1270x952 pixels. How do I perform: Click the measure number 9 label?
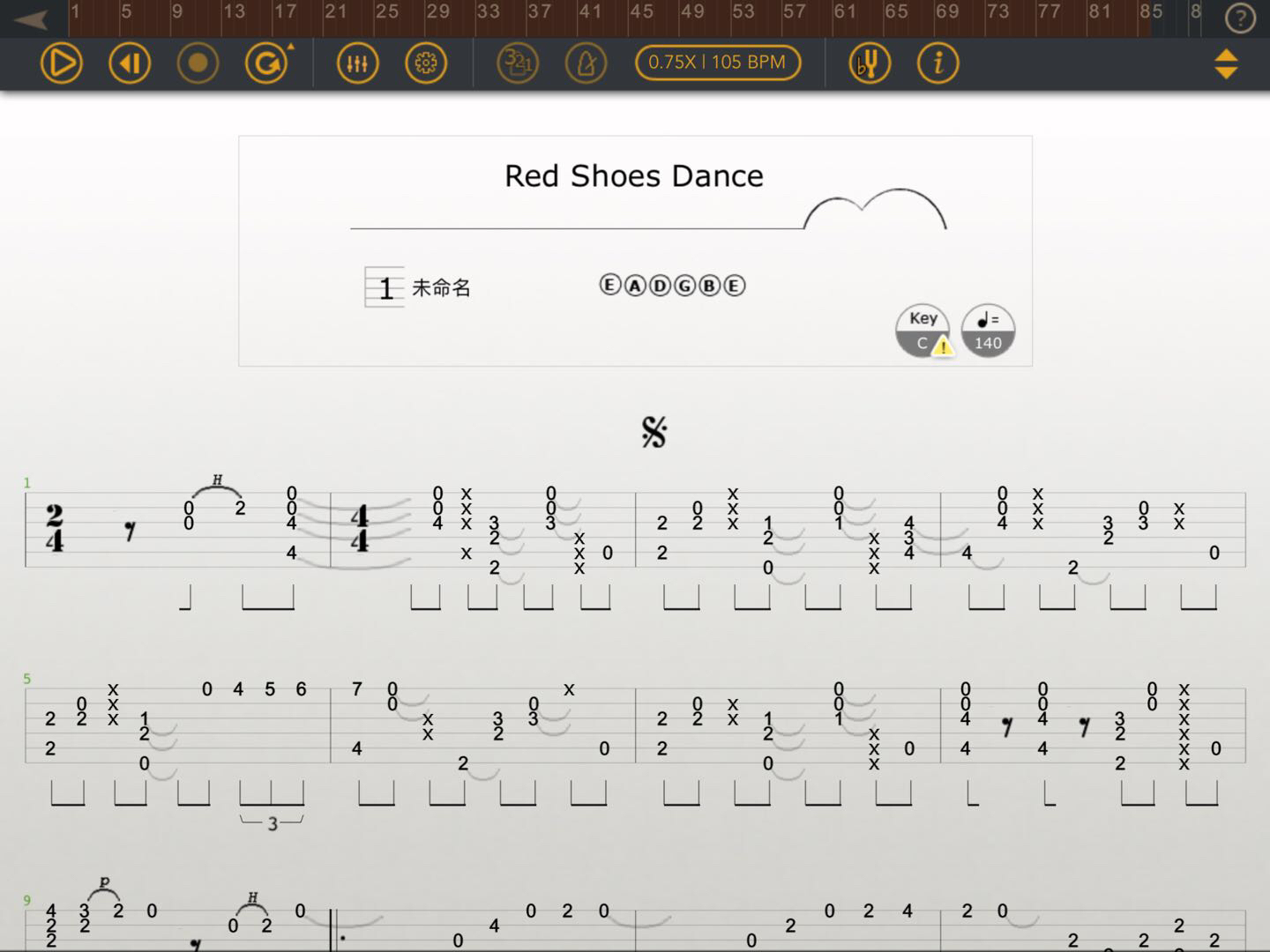(26, 900)
